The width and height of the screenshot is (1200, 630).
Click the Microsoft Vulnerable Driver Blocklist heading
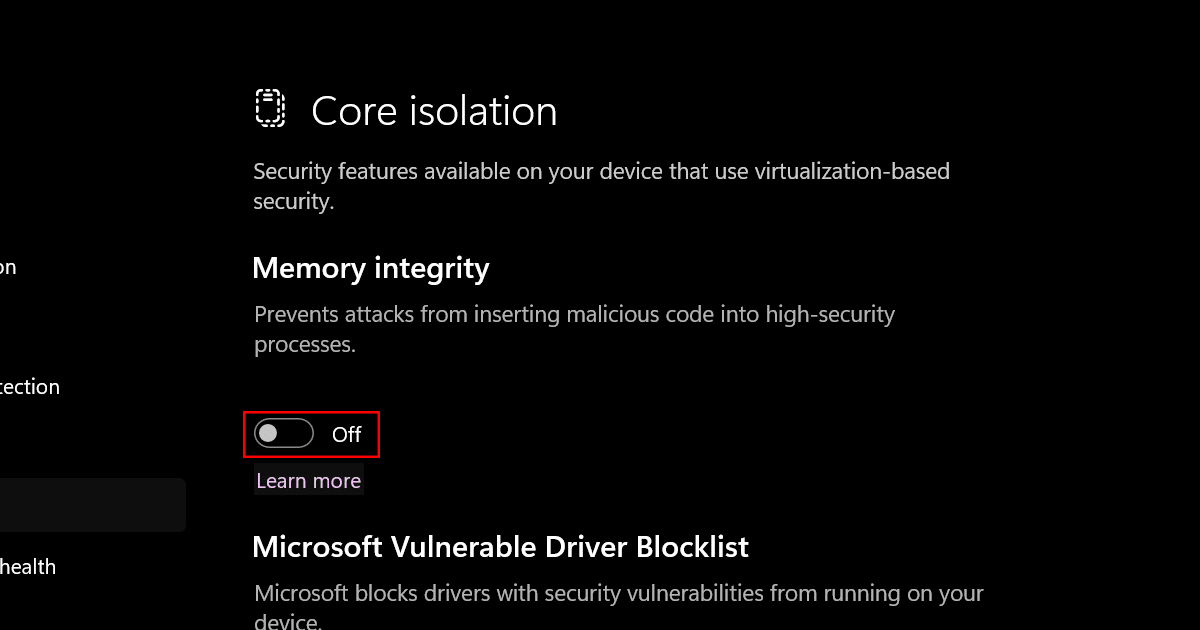(500, 547)
